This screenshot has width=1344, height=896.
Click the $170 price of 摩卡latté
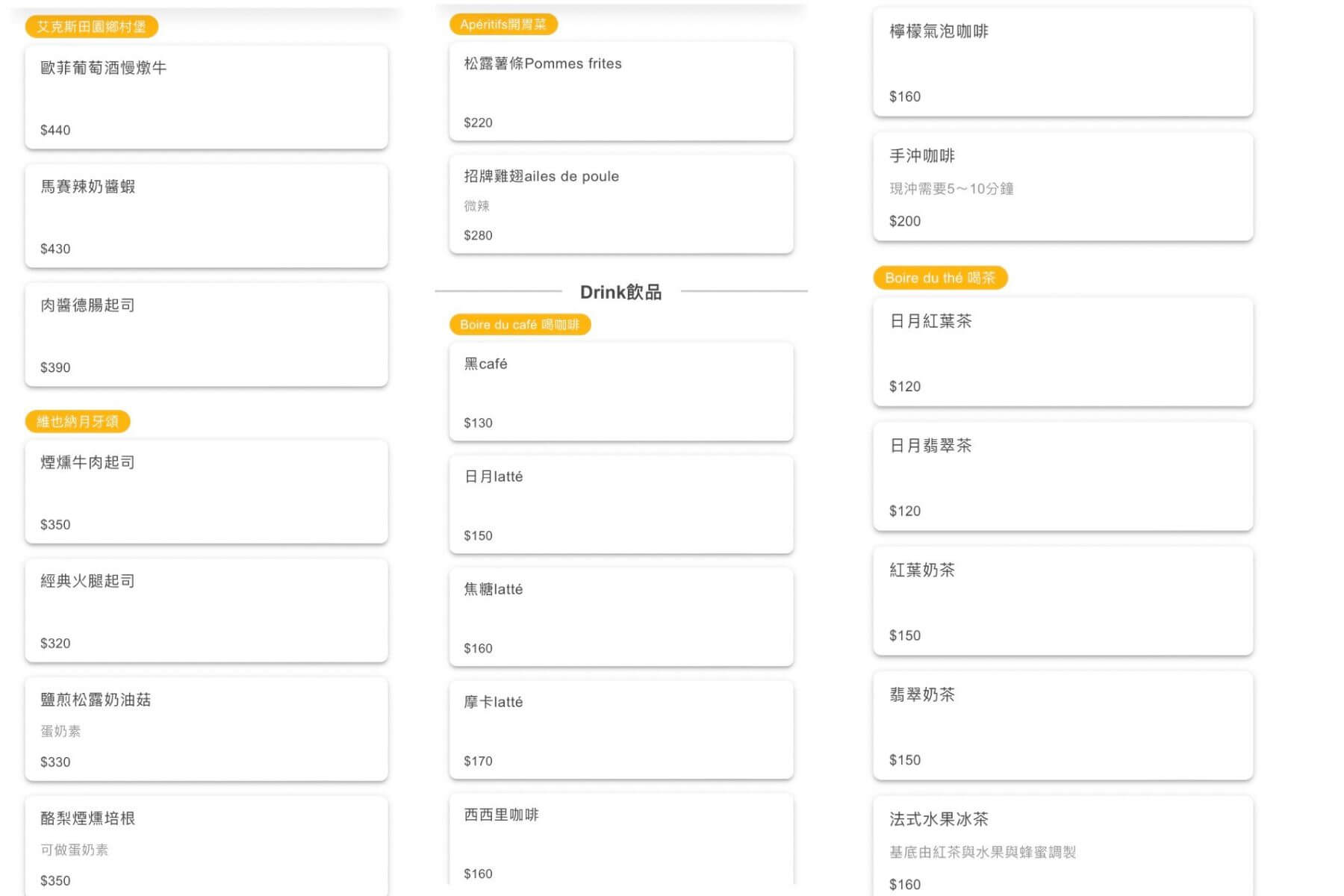coord(478,761)
